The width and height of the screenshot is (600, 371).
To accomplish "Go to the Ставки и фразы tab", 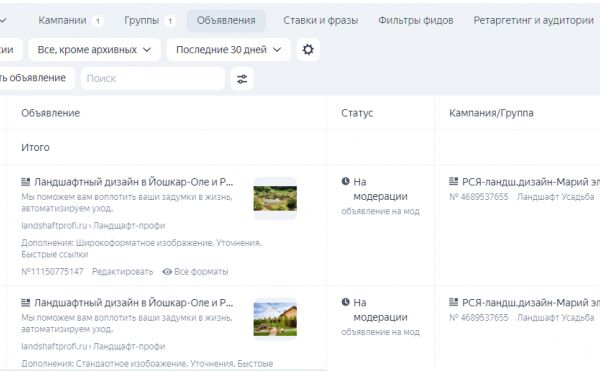I will [x=321, y=21].
